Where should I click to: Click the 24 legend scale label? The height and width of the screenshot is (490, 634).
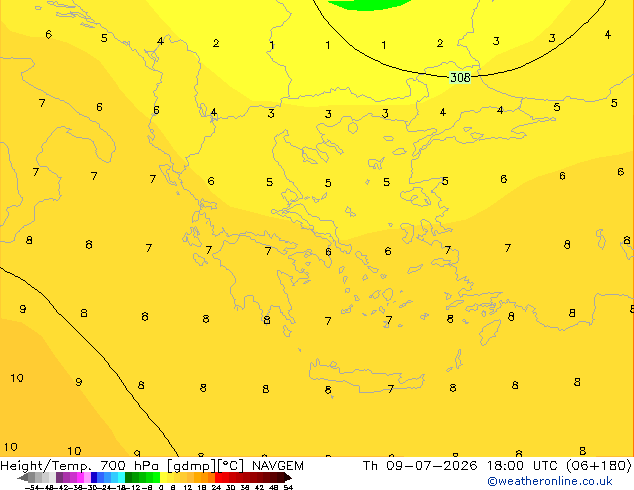coord(216,488)
